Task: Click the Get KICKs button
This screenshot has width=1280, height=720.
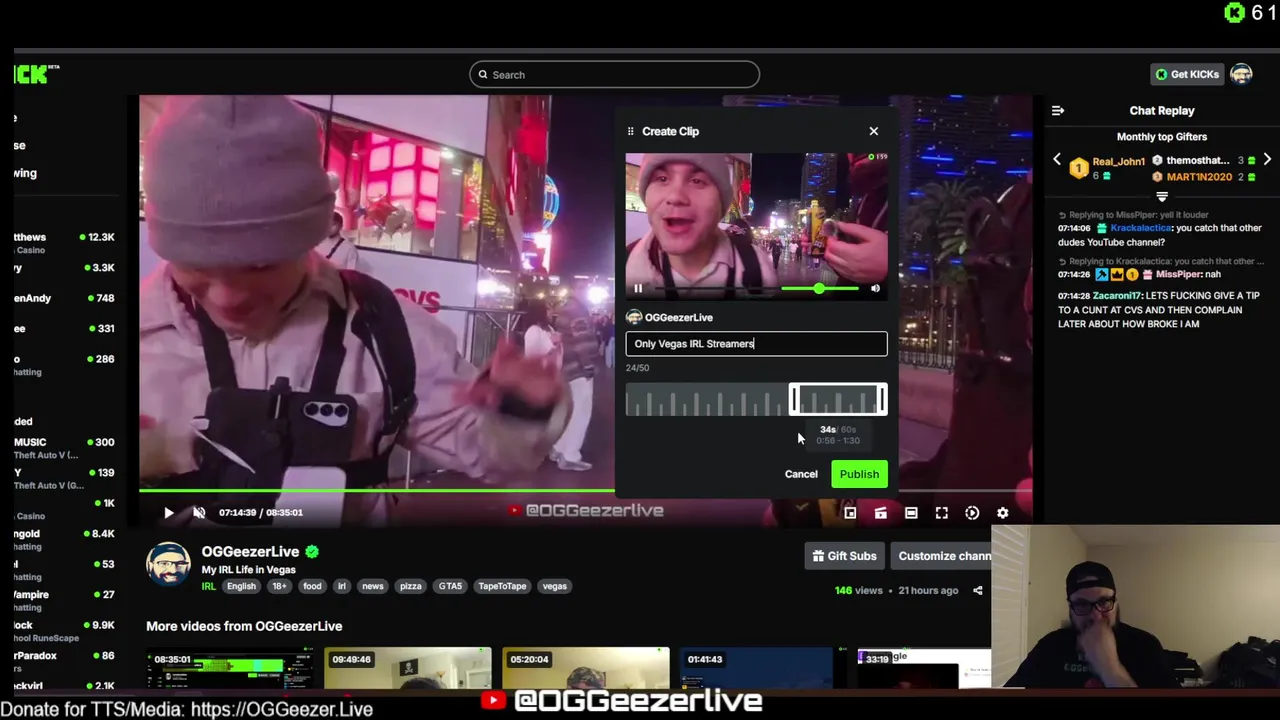Action: coord(1187,74)
